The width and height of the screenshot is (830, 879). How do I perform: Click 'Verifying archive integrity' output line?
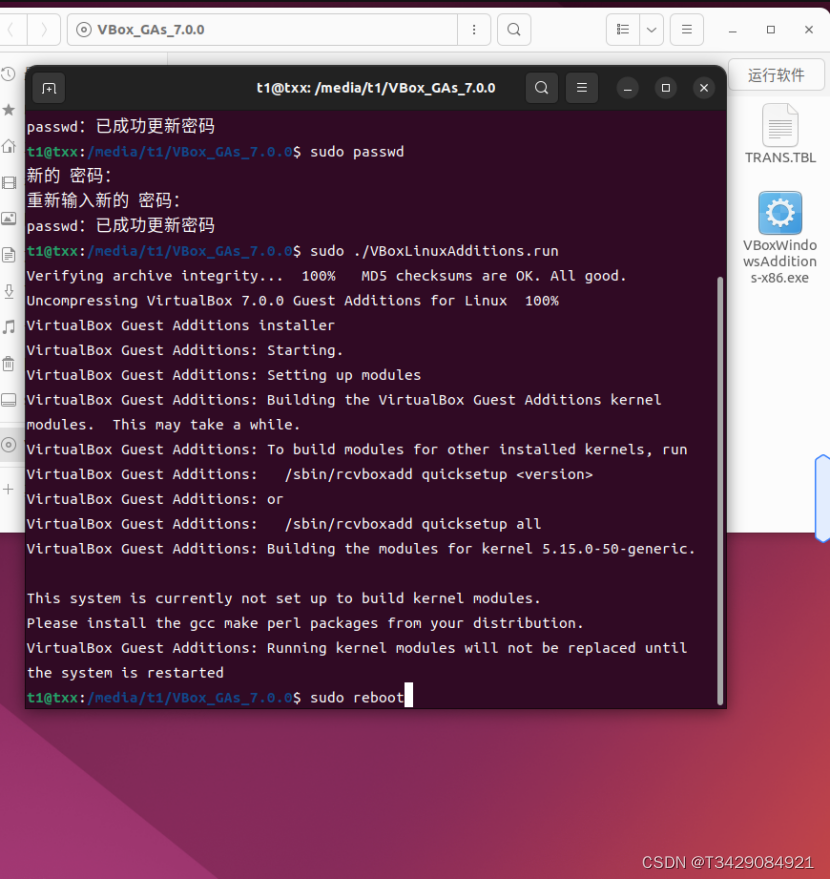[x=326, y=276]
